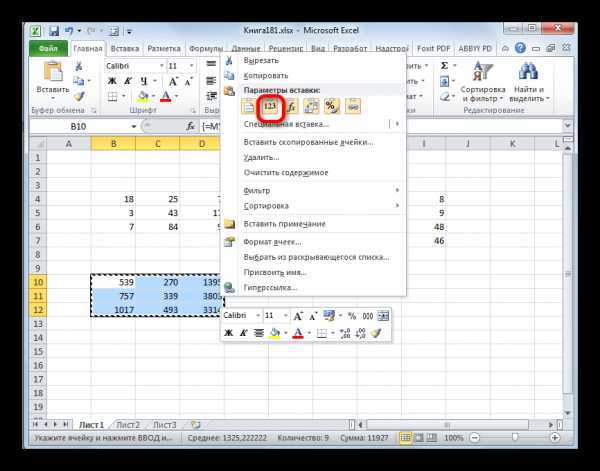Click the Excel help question mark icon

pos(520,48)
